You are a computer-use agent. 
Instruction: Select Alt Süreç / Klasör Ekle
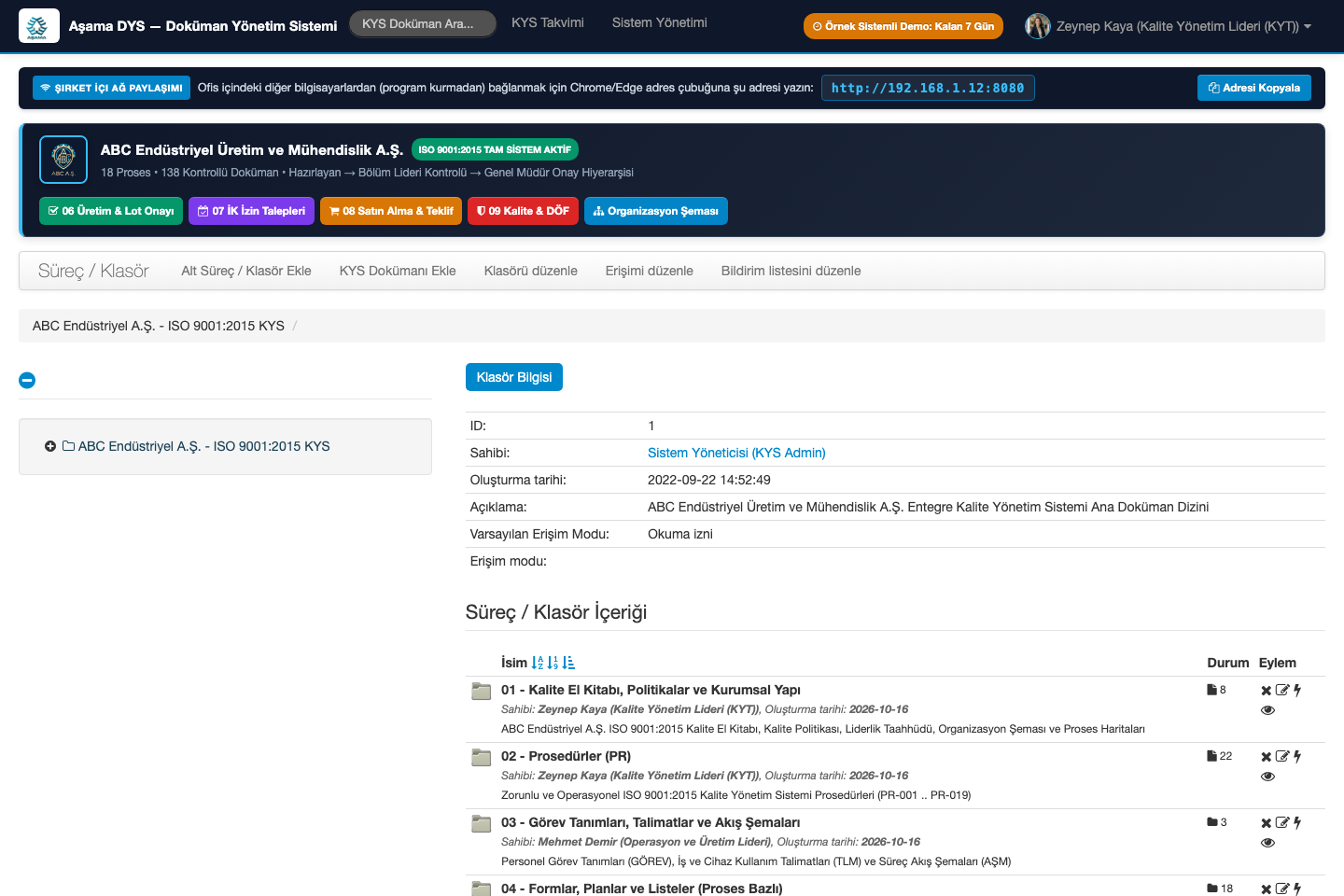(246, 271)
